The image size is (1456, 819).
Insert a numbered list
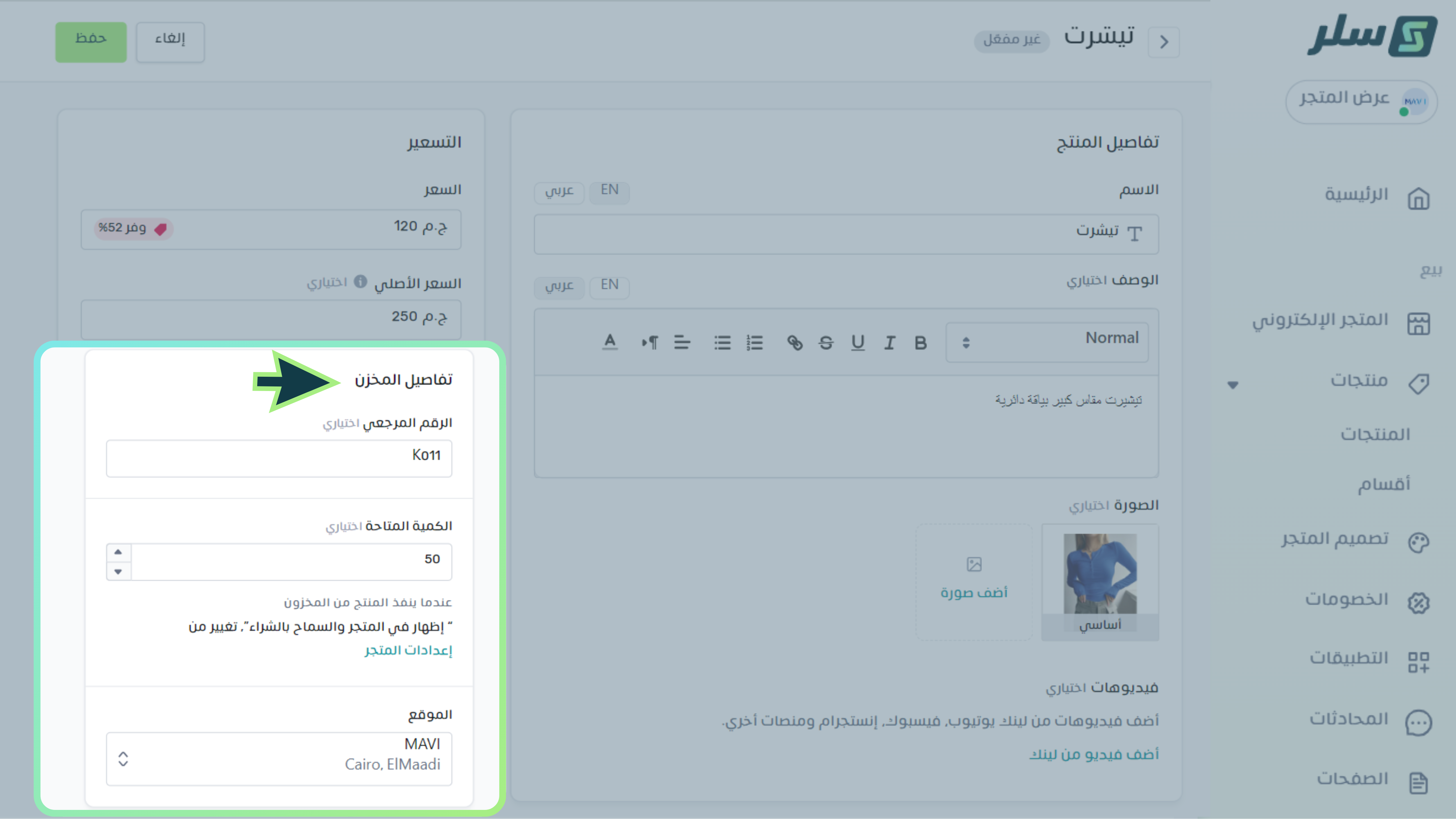tap(754, 342)
